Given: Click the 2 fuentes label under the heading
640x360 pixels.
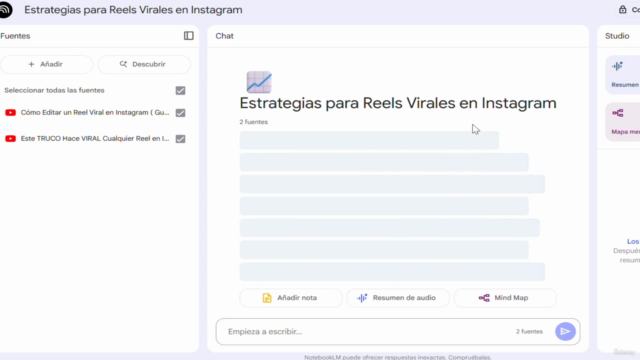Looking at the screenshot, I should coord(253,122).
